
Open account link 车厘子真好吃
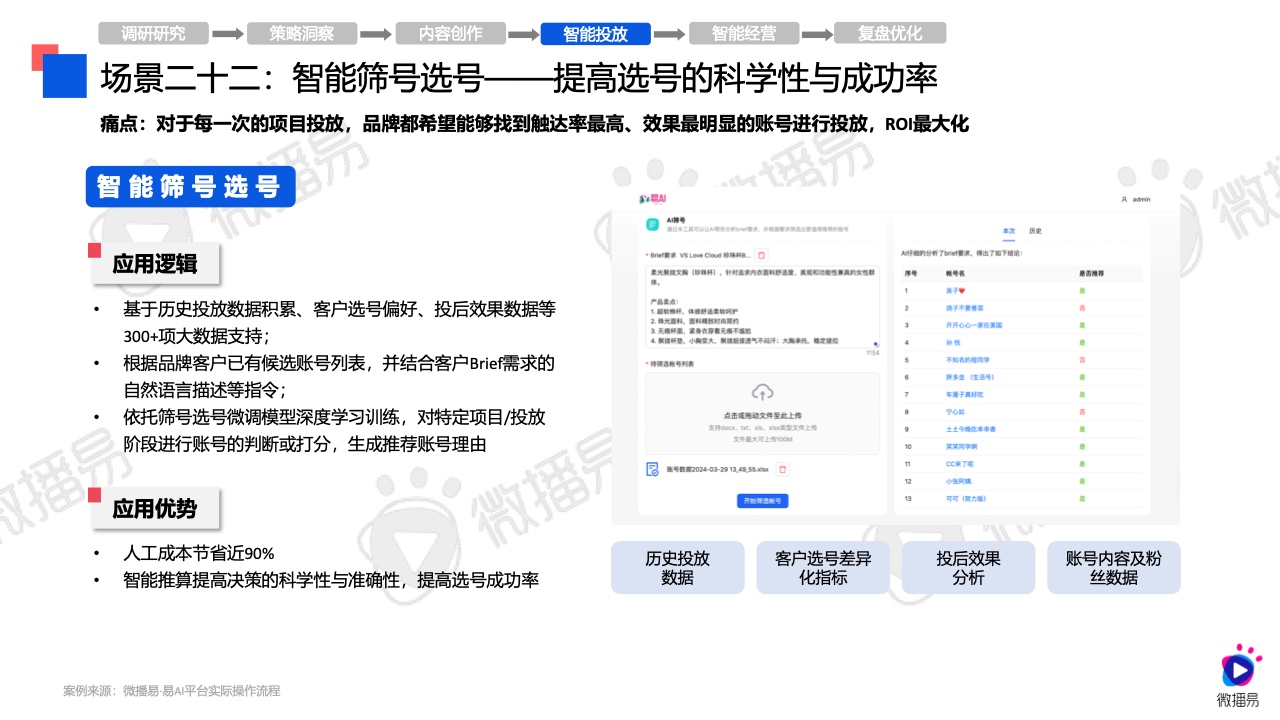point(965,394)
